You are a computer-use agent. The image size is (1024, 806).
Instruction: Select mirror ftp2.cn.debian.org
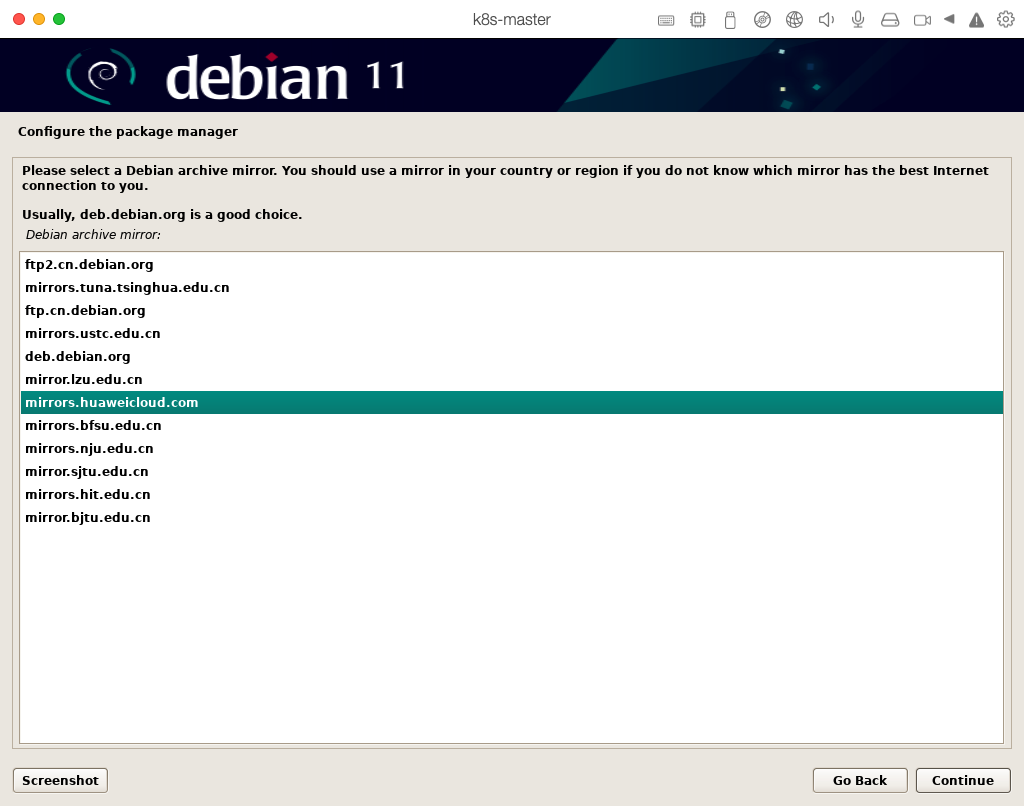coord(511,265)
